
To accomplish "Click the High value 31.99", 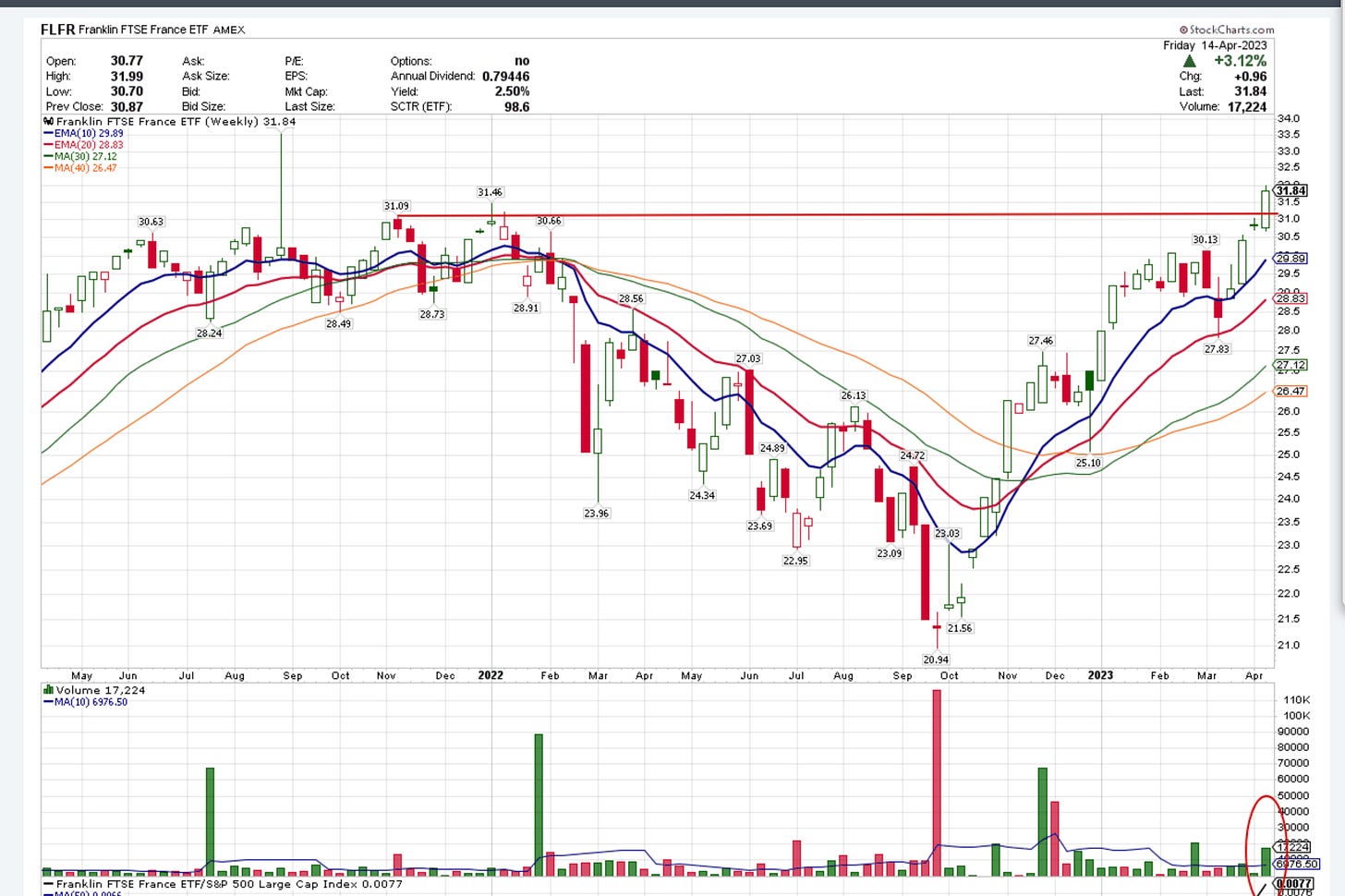I will tap(127, 77).
